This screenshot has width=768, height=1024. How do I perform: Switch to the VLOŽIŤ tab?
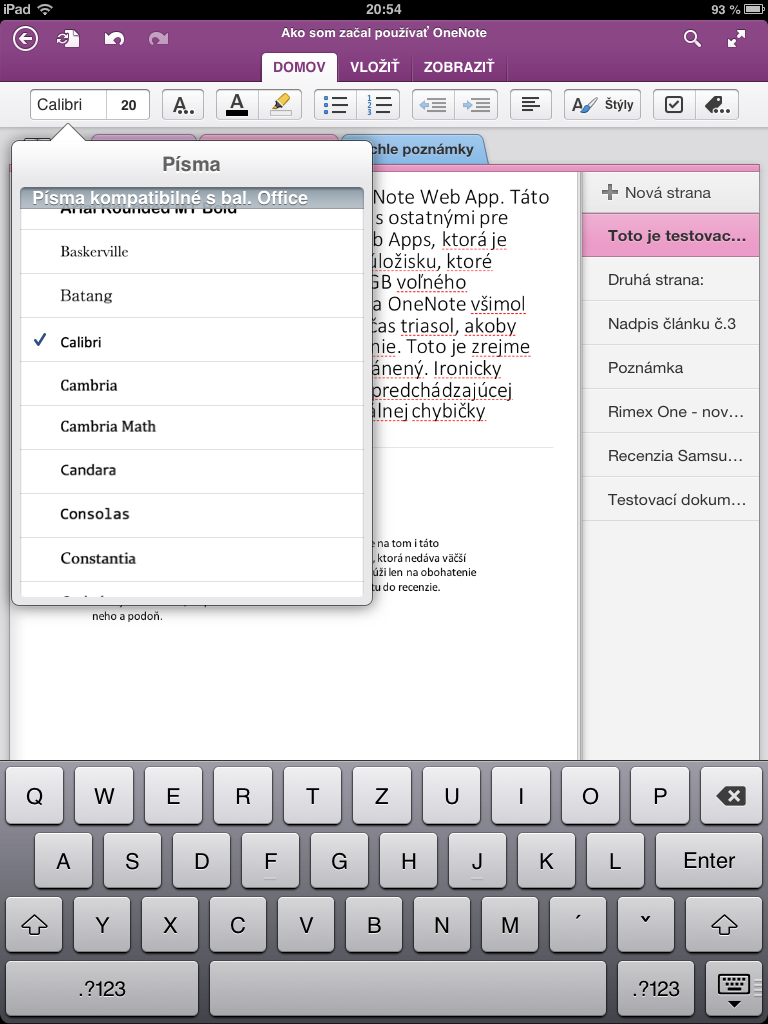click(374, 67)
